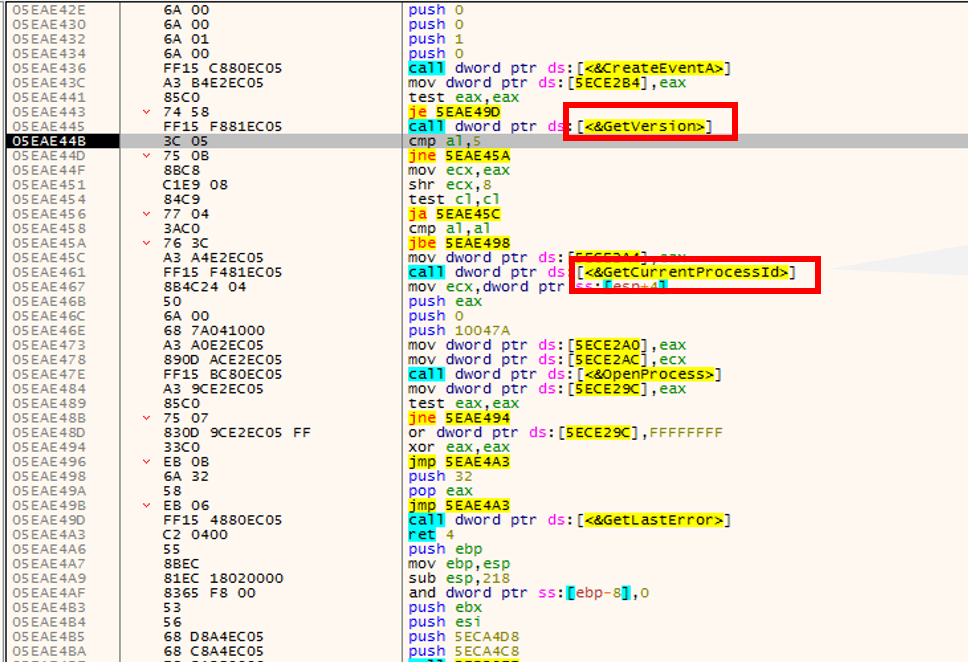Select the cmp al,5 instruction
Screen dimensions: 968x662
click(444, 141)
